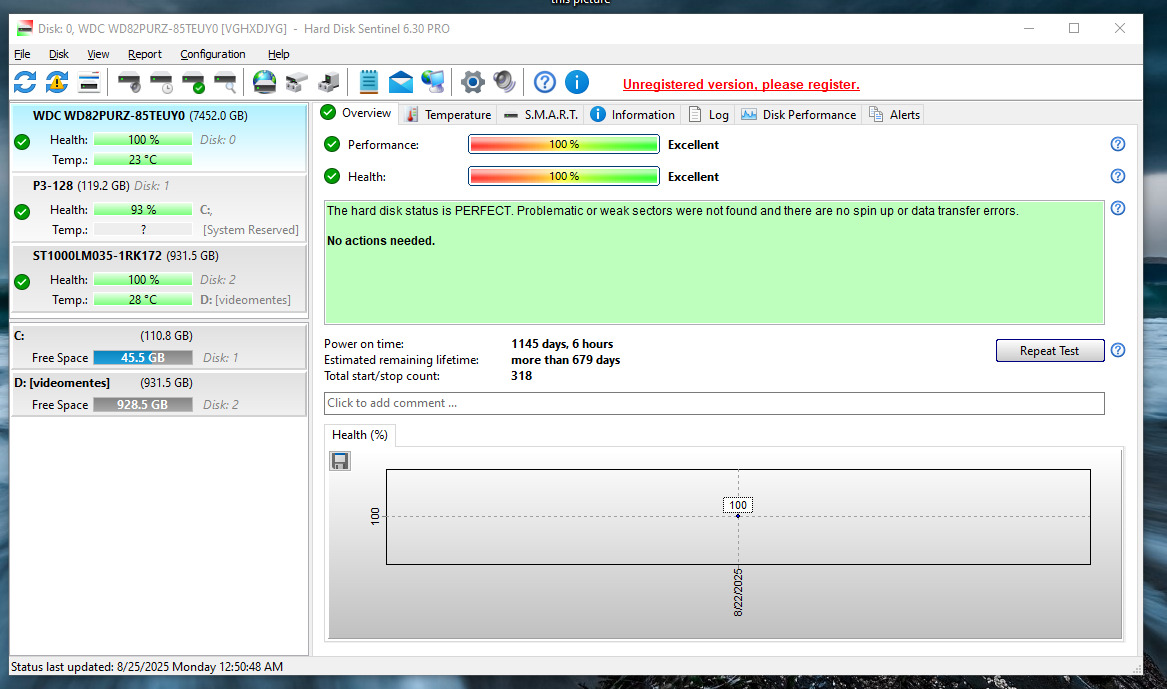
Task: Click the speaker sound toolbar icon
Action: click(x=504, y=82)
